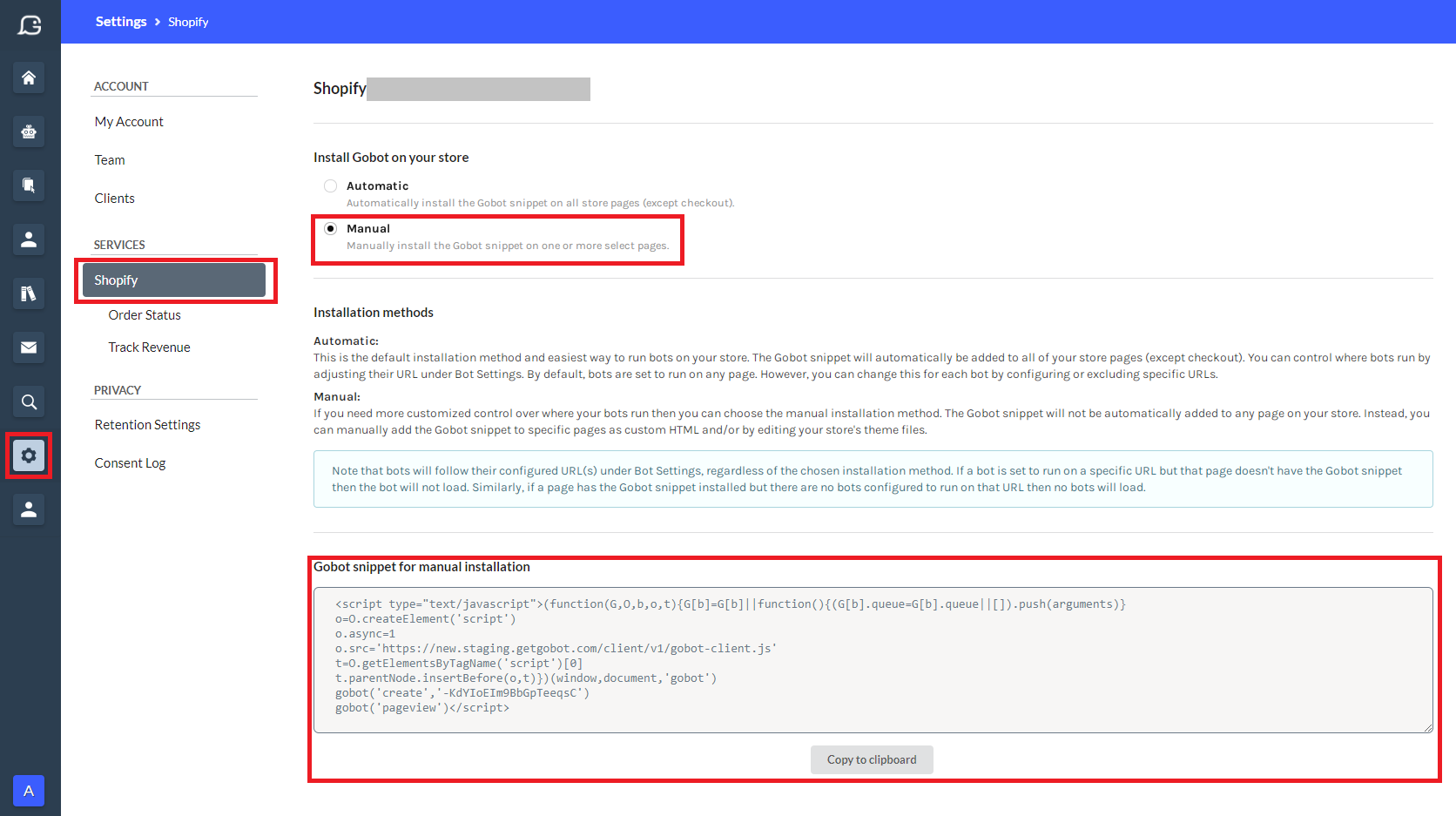Open Track Revenue sub-item
Screen dimensions: 1456x816
(149, 347)
